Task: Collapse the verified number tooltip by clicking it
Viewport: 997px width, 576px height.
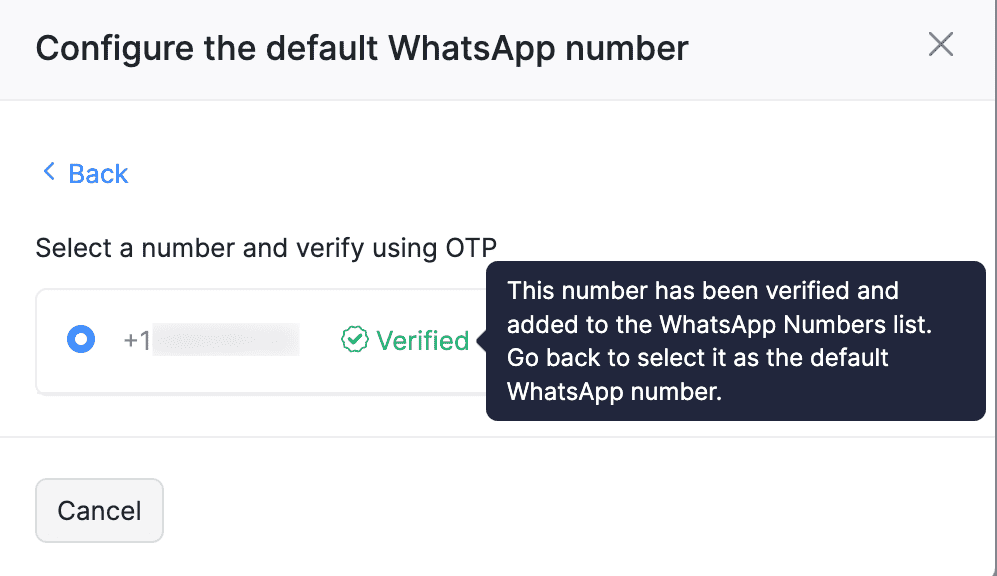Action: (735, 341)
